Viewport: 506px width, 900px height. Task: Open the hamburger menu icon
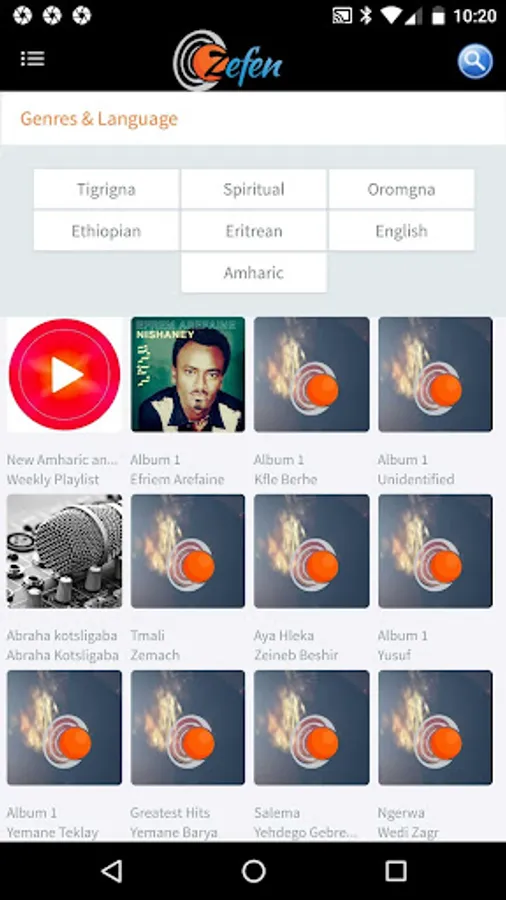[x=33, y=59]
